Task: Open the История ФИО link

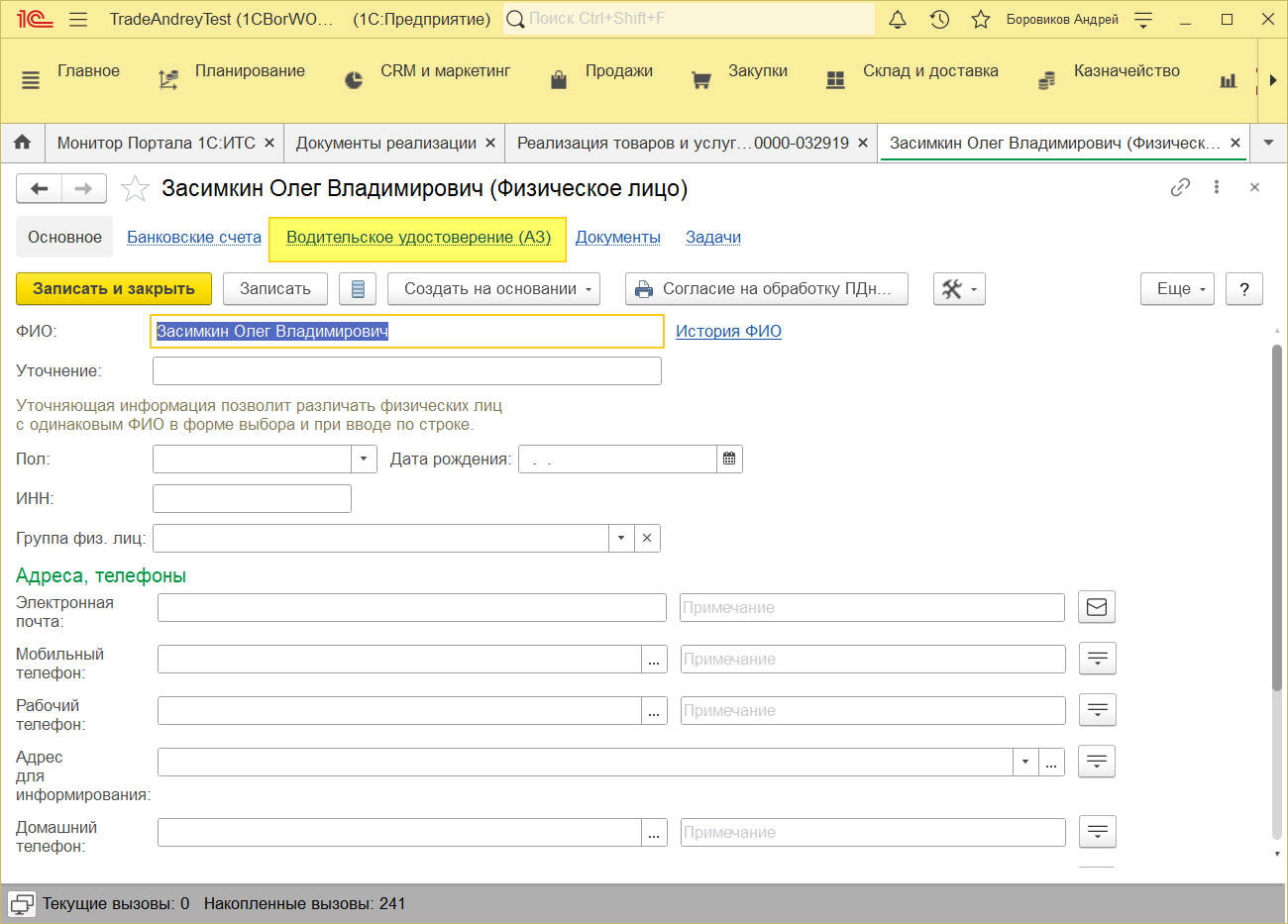Action: [x=728, y=331]
